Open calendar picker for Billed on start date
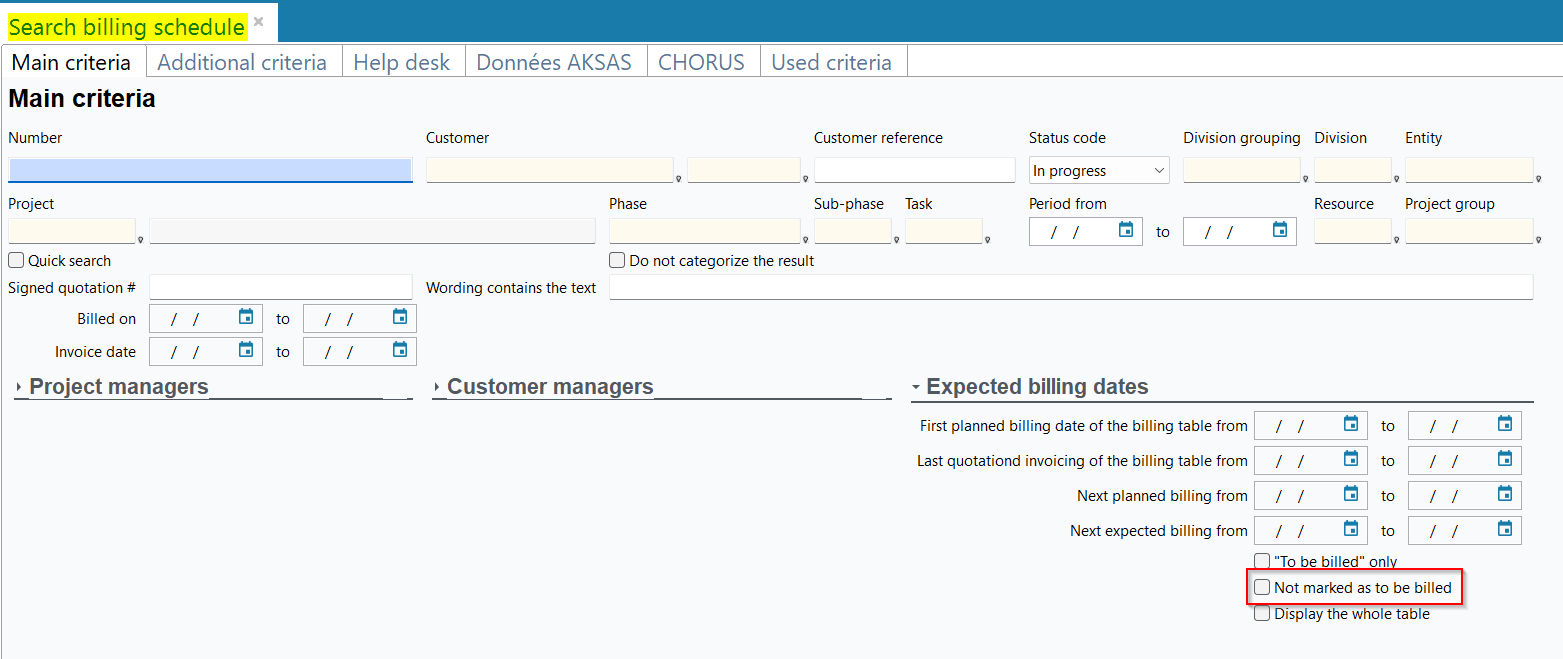The image size is (1563, 659). pyautogui.click(x=246, y=318)
